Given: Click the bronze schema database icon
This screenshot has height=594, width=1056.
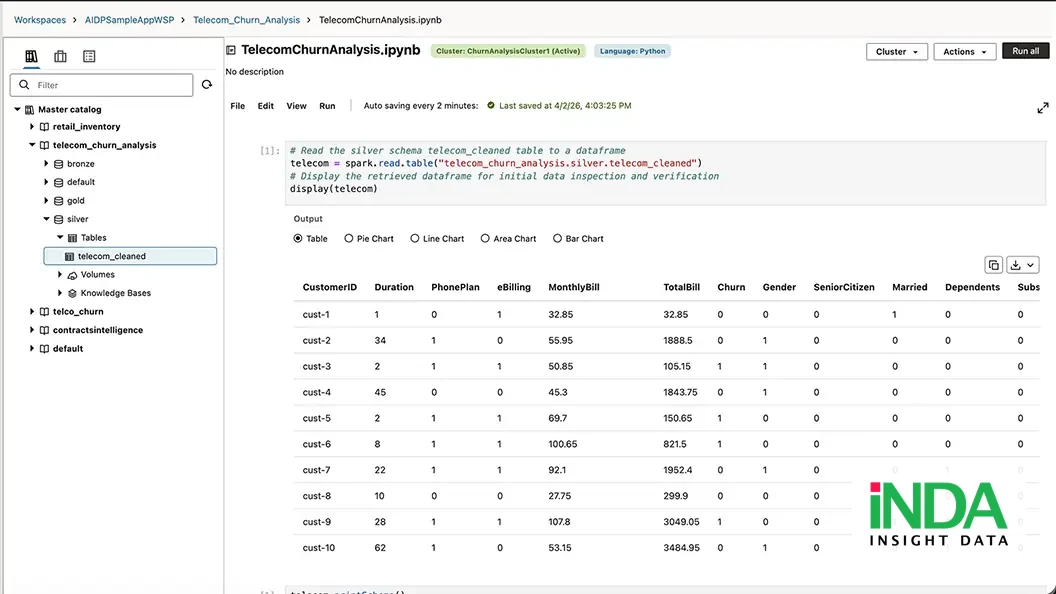Looking at the screenshot, I should coord(59,164).
